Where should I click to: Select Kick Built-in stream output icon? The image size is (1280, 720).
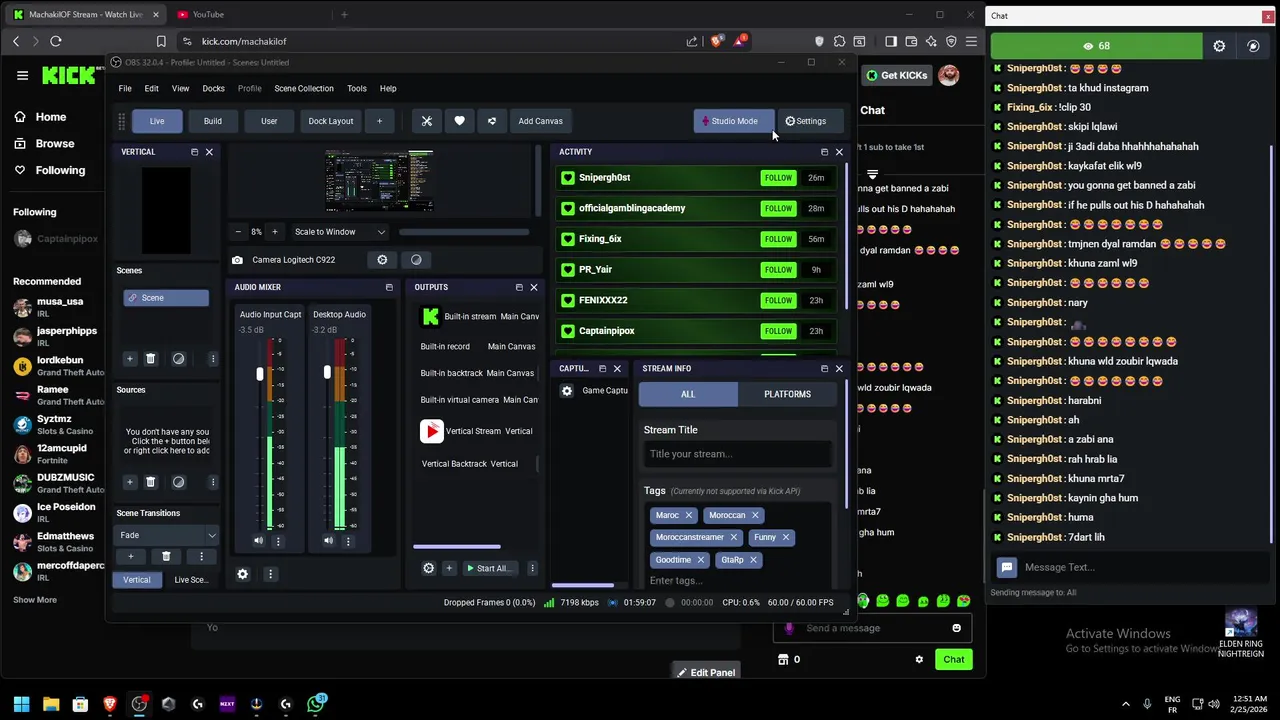(x=431, y=316)
